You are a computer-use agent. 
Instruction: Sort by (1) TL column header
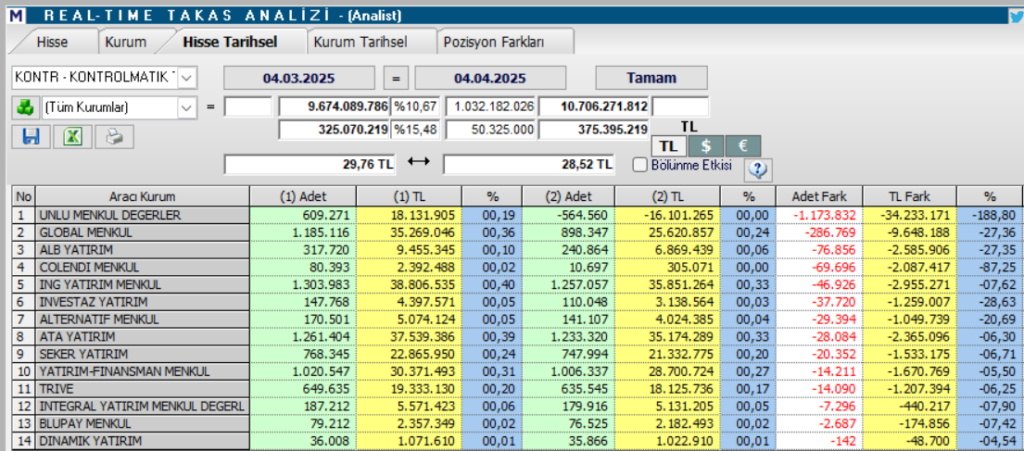(x=409, y=196)
